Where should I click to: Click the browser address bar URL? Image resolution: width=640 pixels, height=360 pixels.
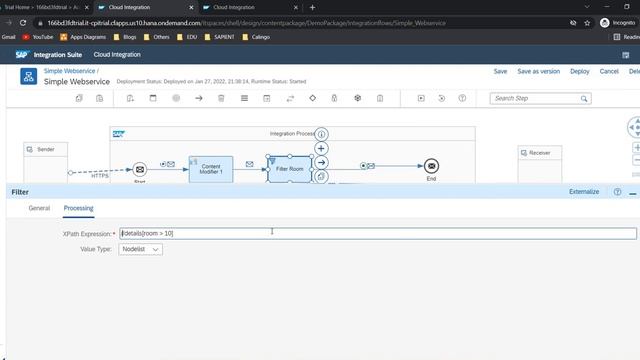click(247, 23)
